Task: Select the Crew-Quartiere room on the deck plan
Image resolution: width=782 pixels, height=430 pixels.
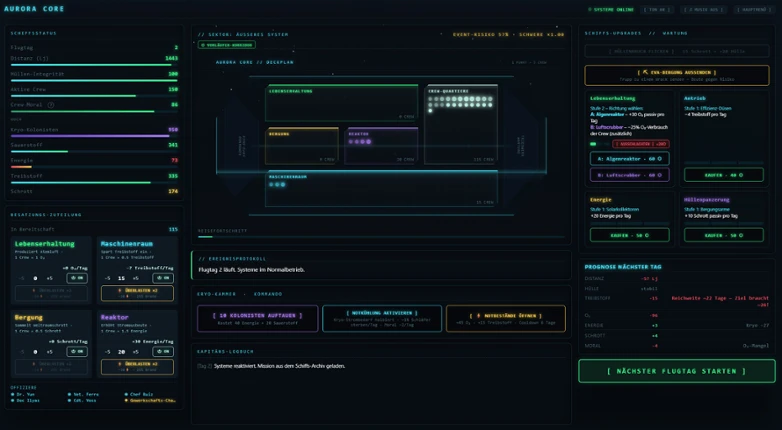Action: (461, 124)
